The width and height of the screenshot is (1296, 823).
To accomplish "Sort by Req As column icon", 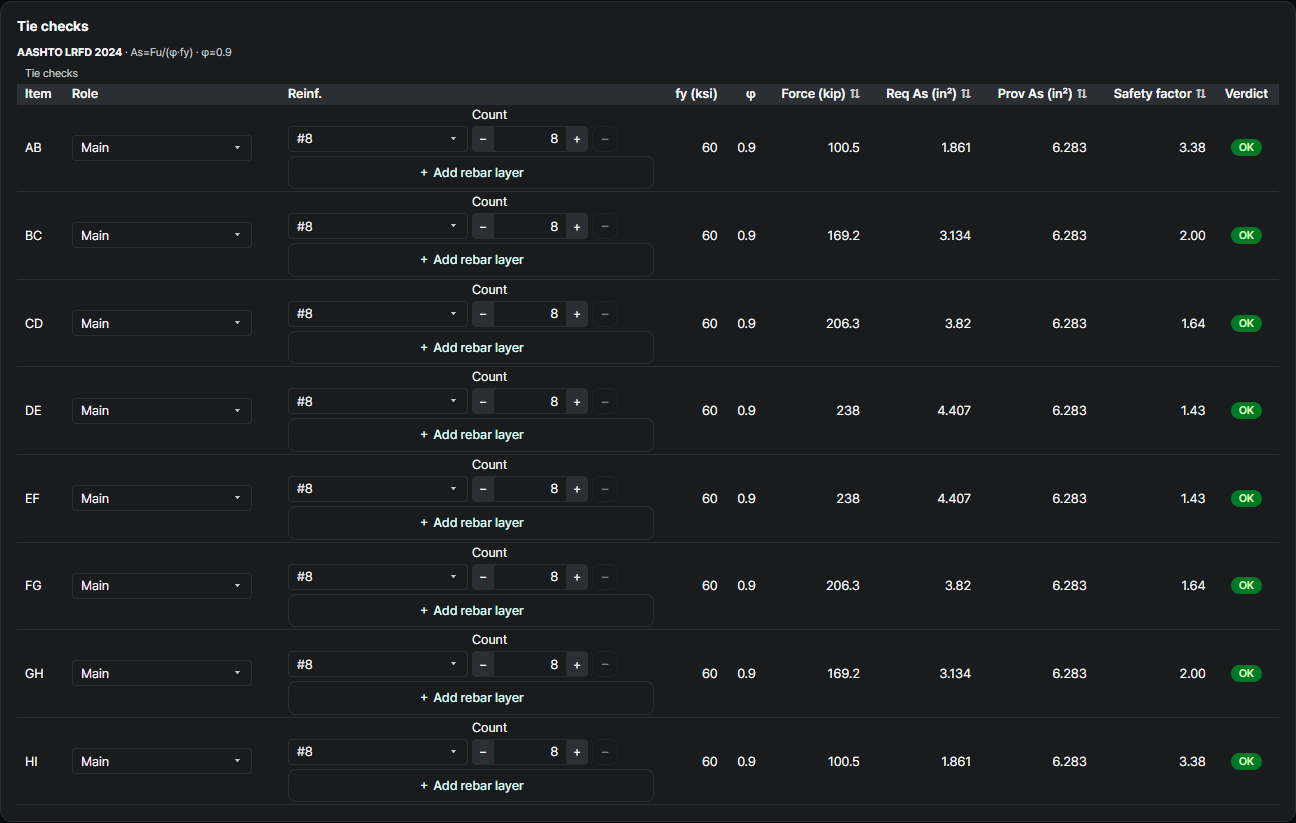I will [966, 94].
